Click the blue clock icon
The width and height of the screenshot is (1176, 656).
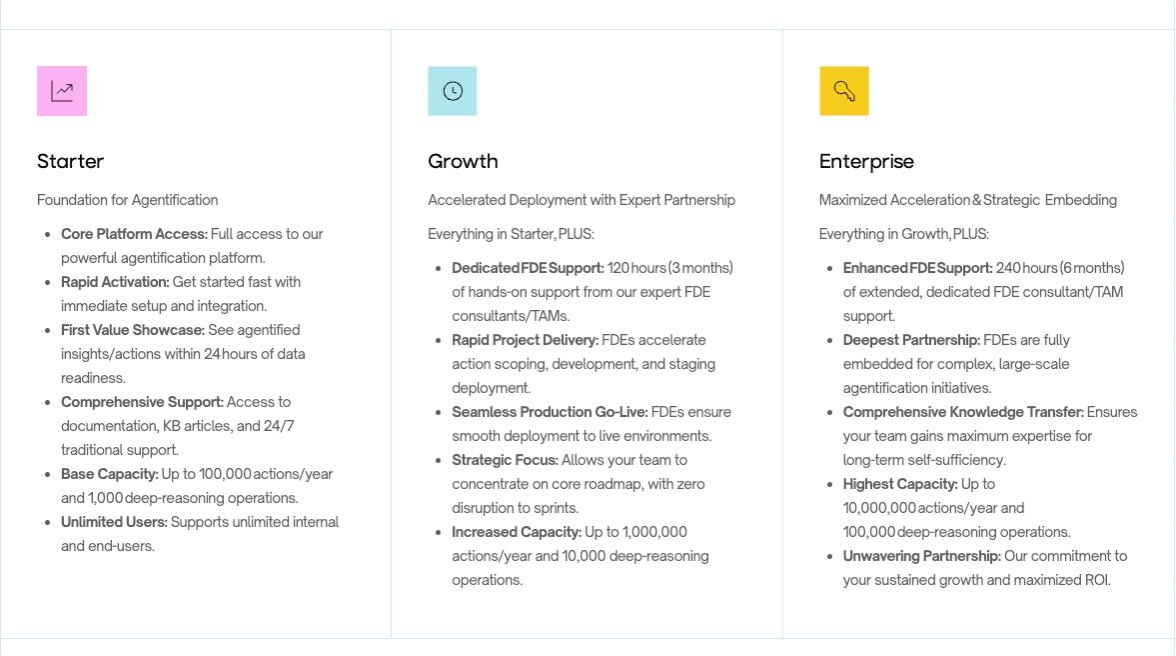pyautogui.click(x=452, y=91)
